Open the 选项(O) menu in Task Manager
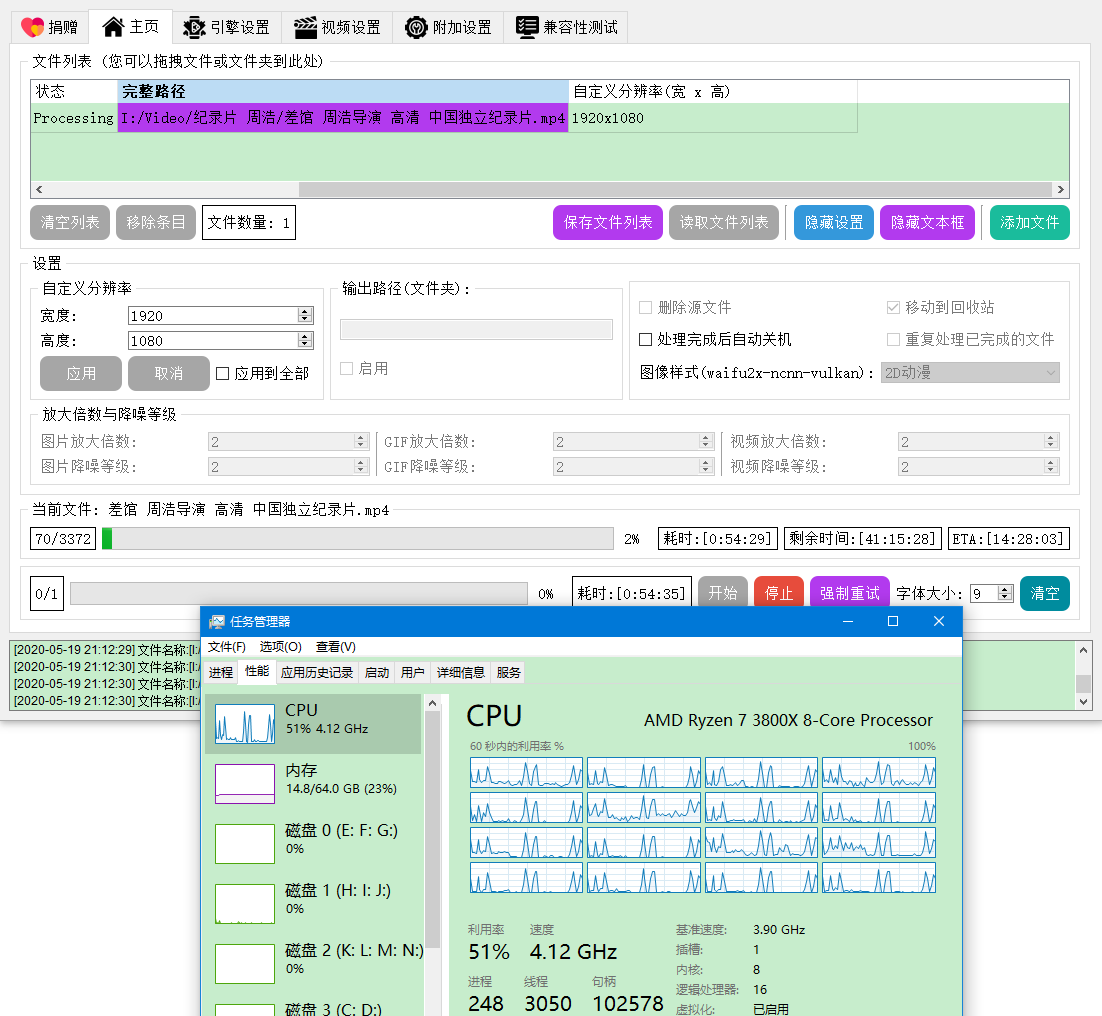Screen dimensions: 1102x1016 pos(281,647)
